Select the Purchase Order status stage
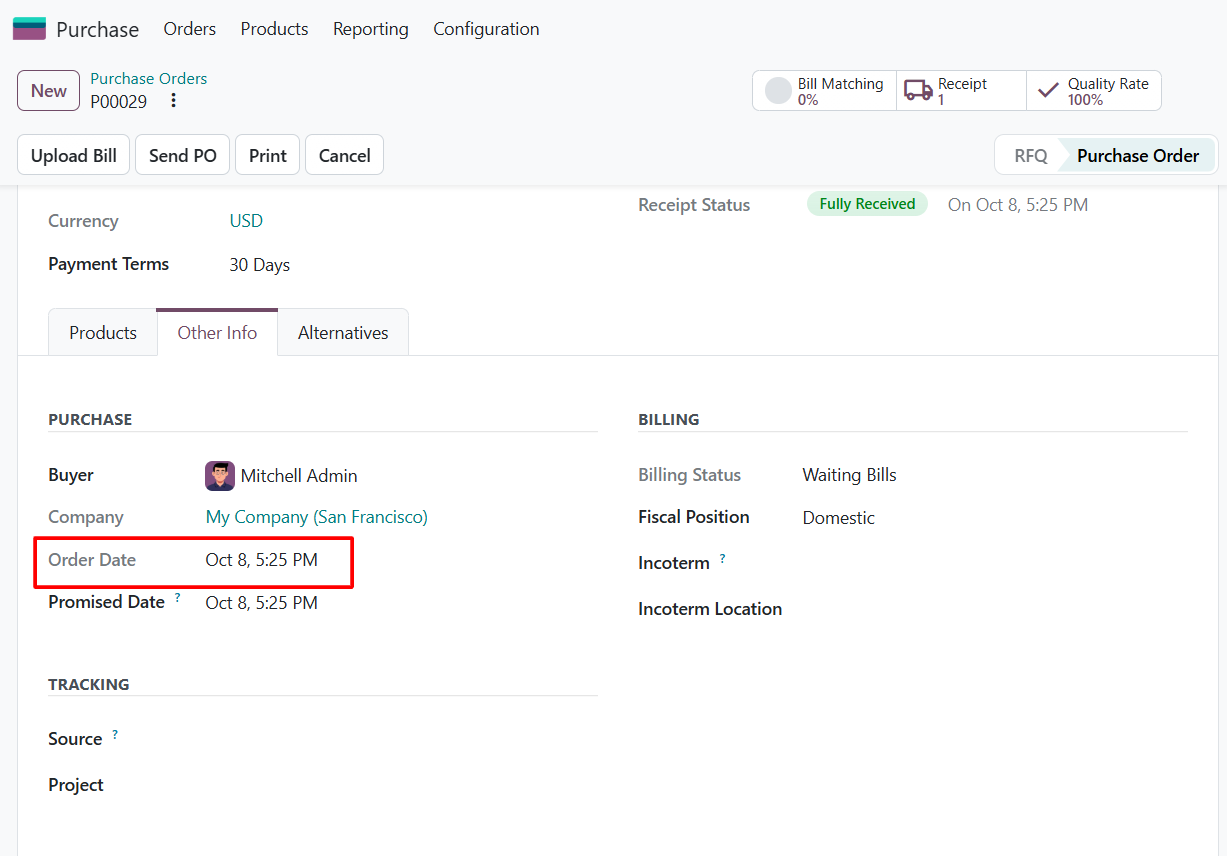The height and width of the screenshot is (856, 1227). pyautogui.click(x=1138, y=156)
